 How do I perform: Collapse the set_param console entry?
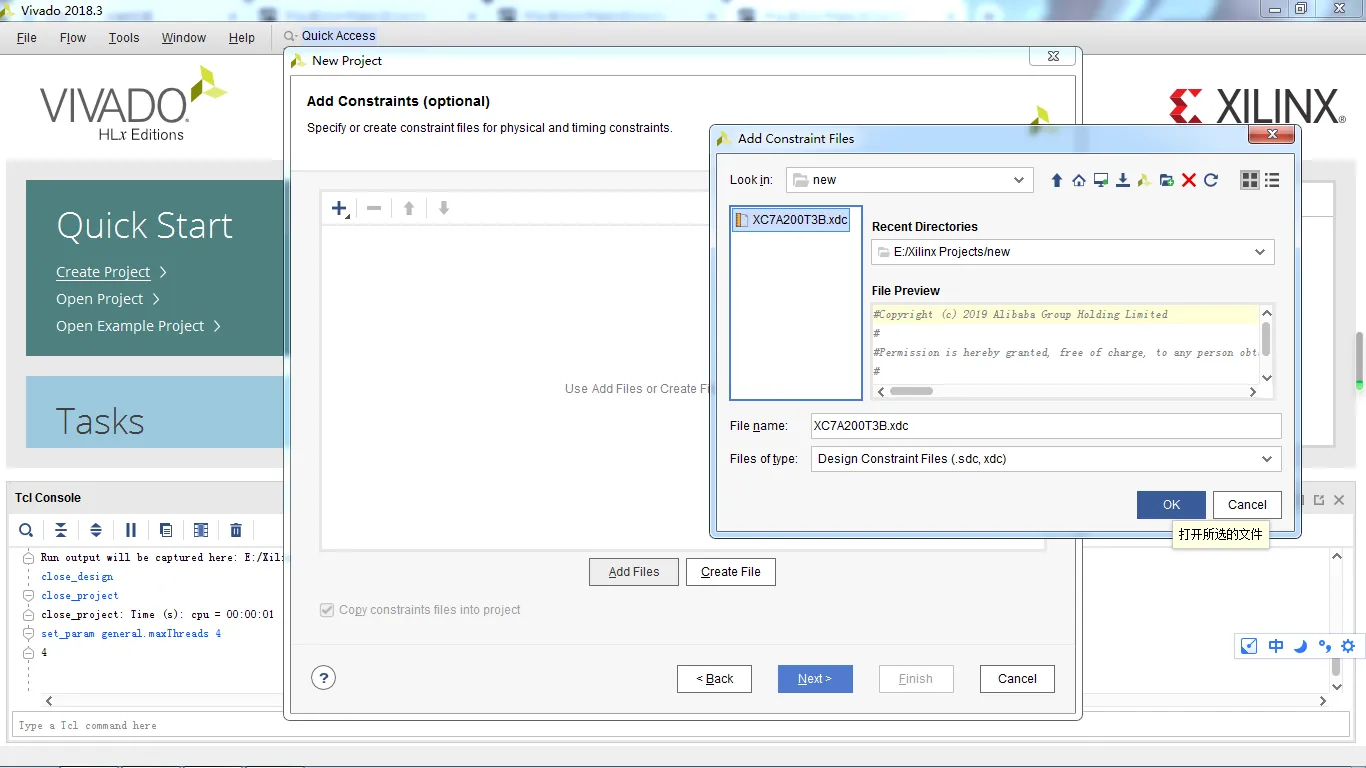pyautogui.click(x=28, y=634)
